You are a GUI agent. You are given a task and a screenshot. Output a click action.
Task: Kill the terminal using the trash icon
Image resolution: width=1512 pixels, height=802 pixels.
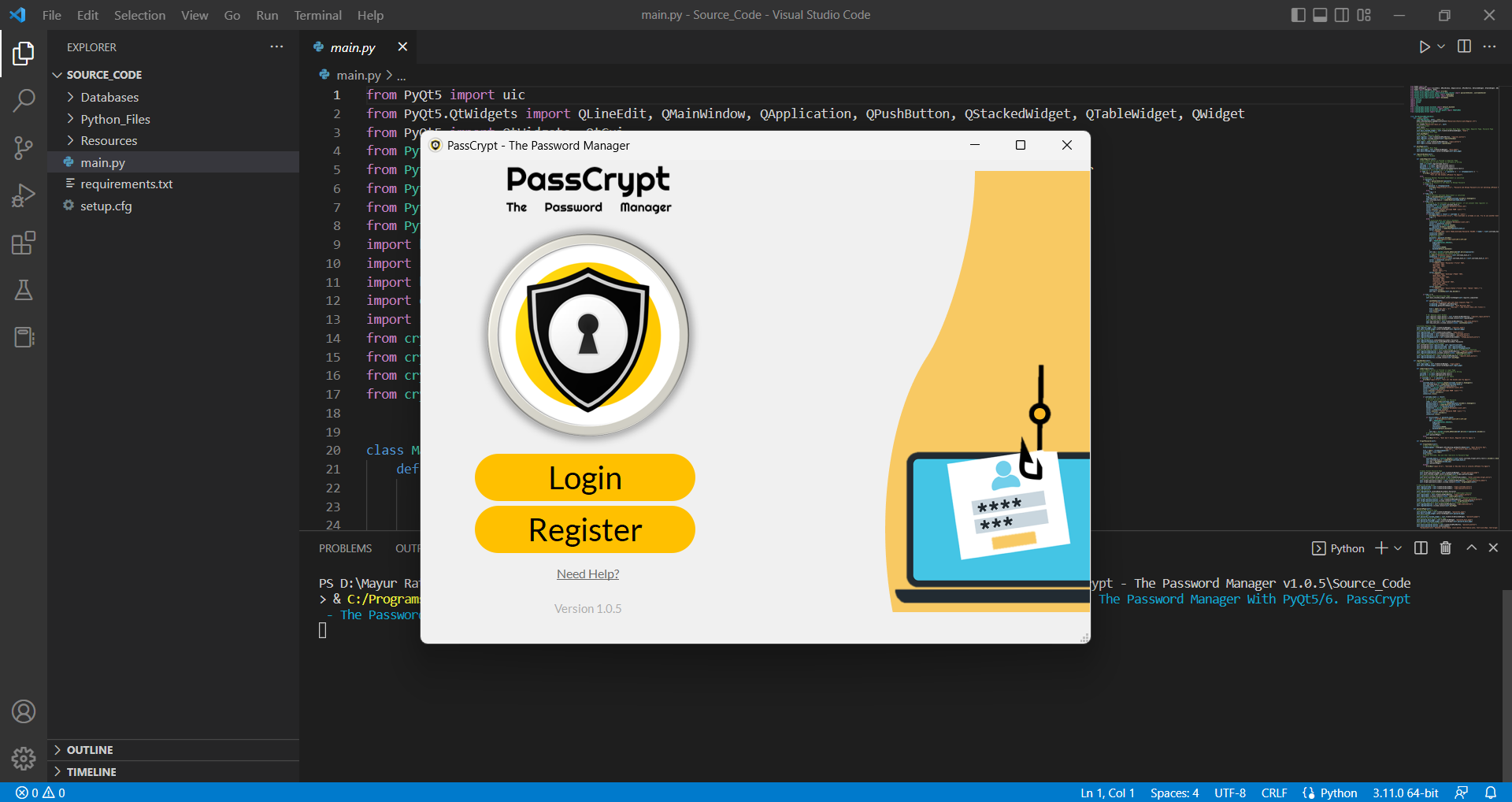1445,548
